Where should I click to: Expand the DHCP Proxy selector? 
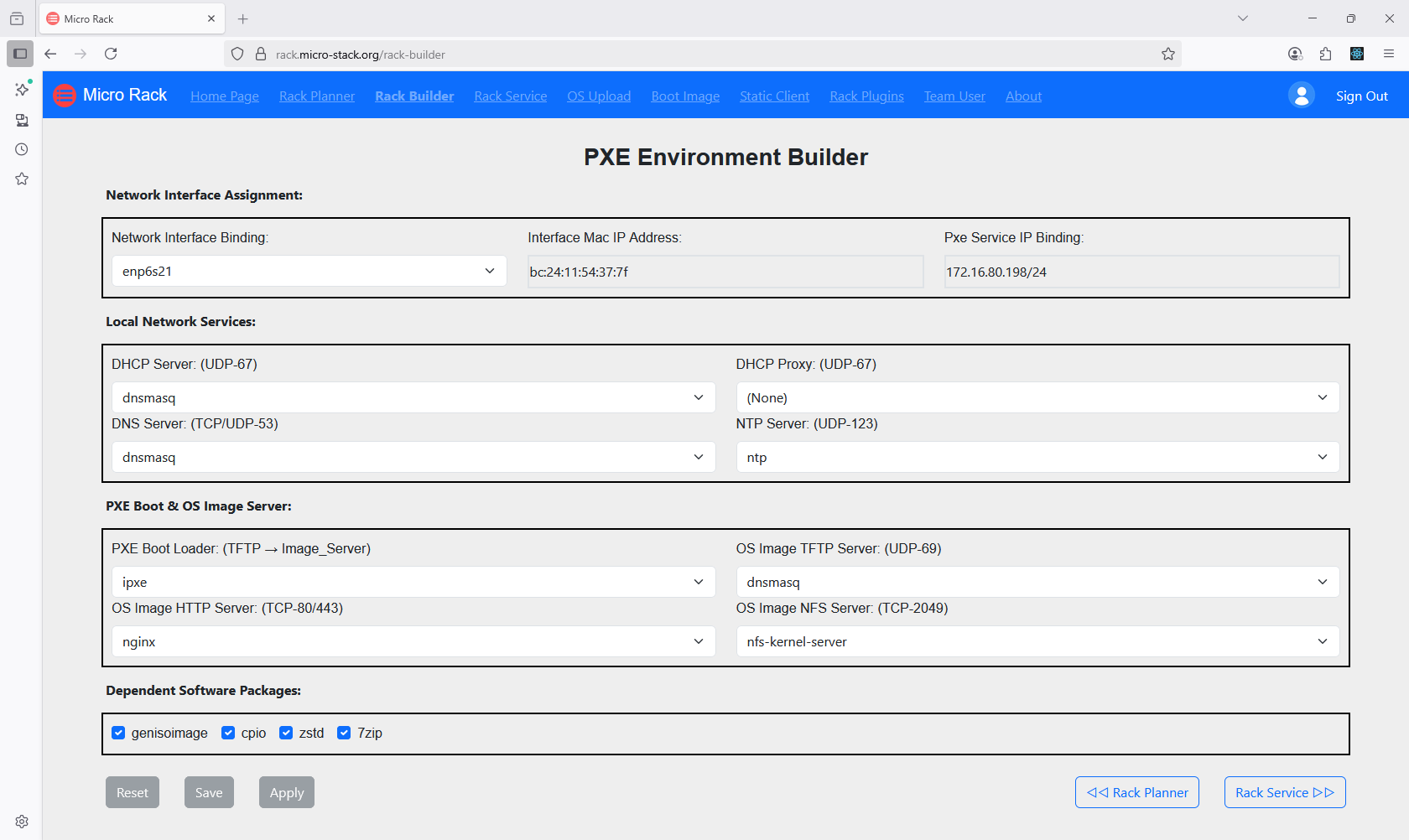[x=1037, y=397]
